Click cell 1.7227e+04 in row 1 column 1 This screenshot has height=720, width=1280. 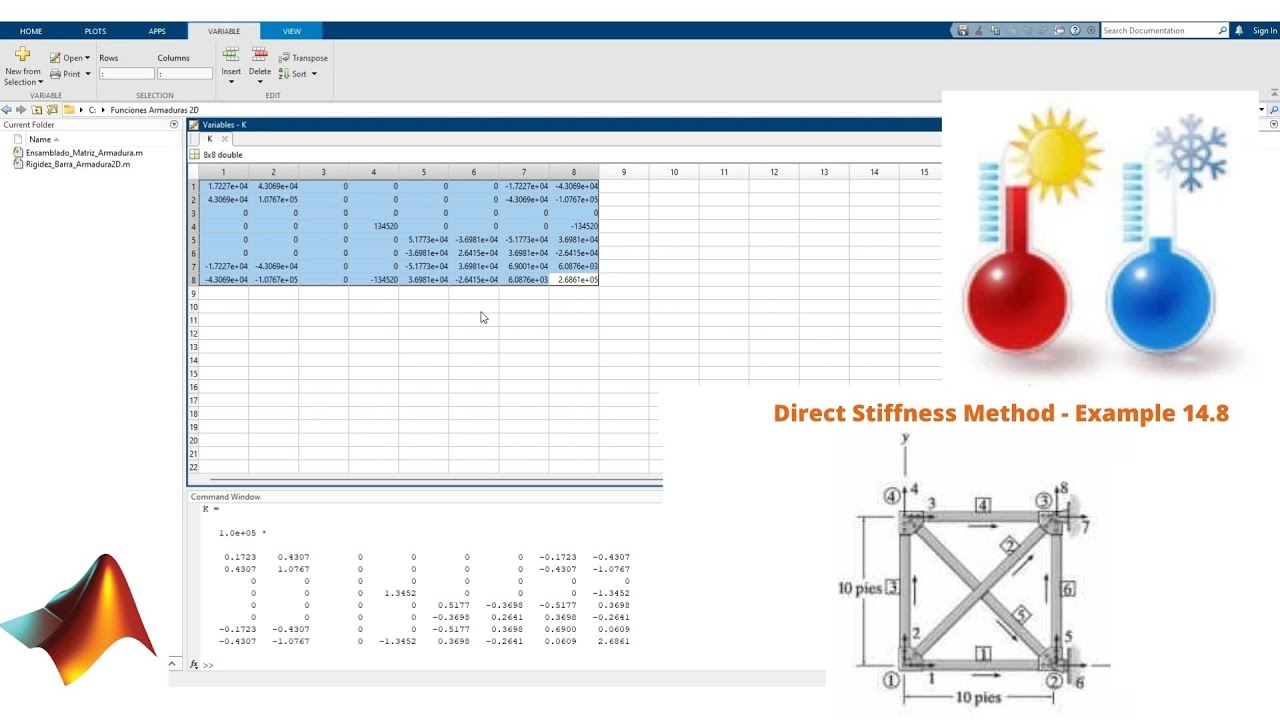pyautogui.click(x=224, y=186)
